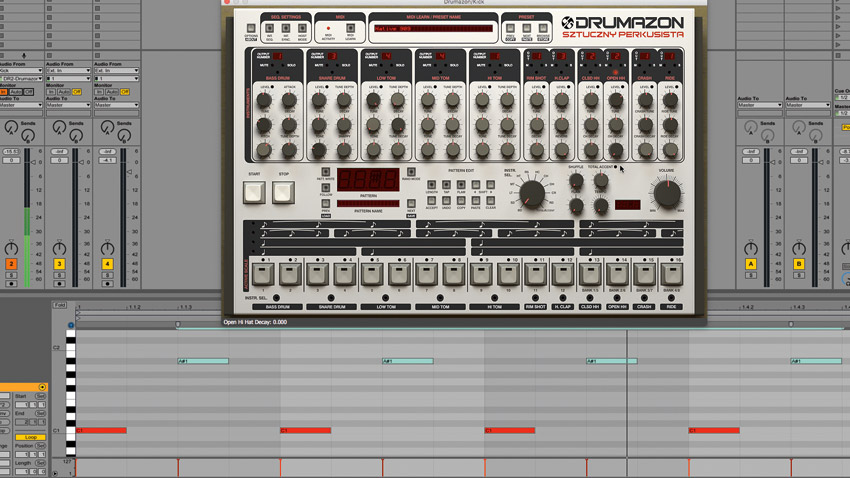Select Bass Drum instrument label at bottom
Screen dimensions: 850x478
coord(277,307)
